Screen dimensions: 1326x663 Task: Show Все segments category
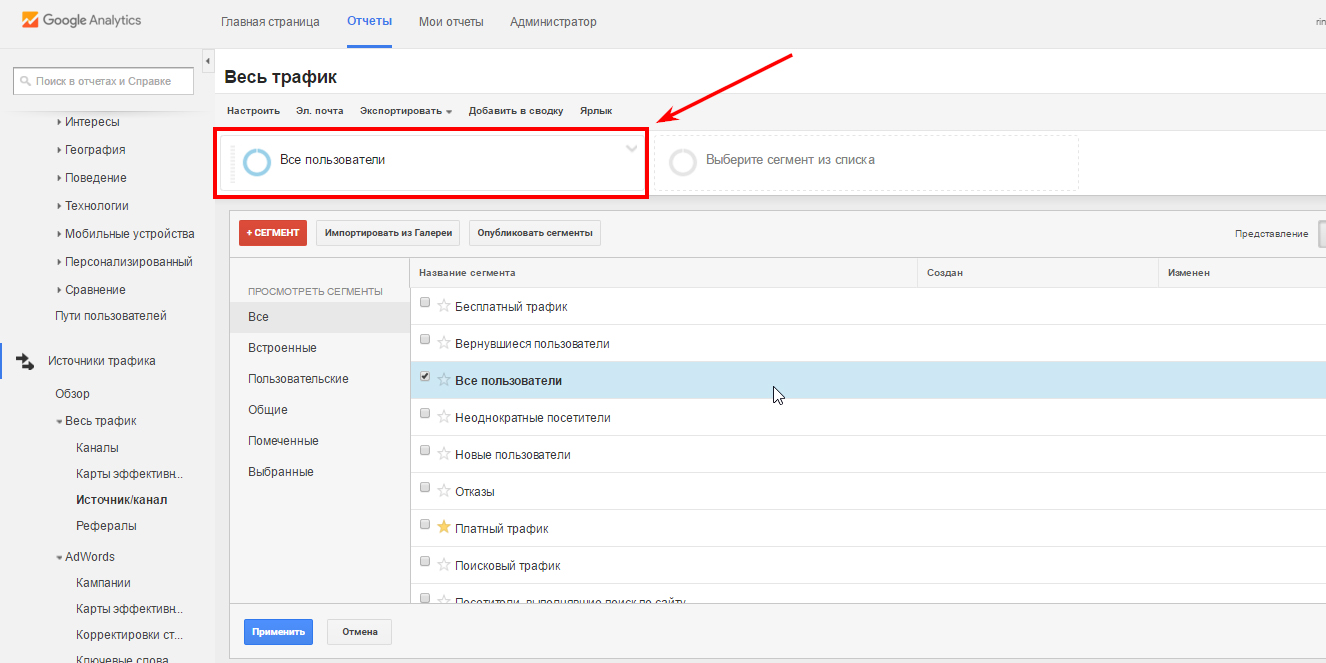[x=320, y=317]
